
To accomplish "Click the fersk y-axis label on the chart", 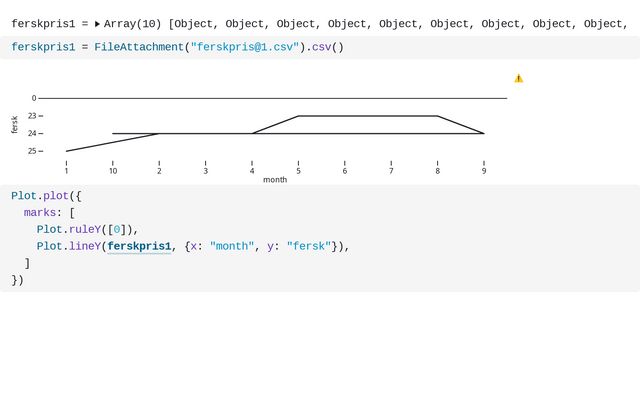I will pos(15,124).
